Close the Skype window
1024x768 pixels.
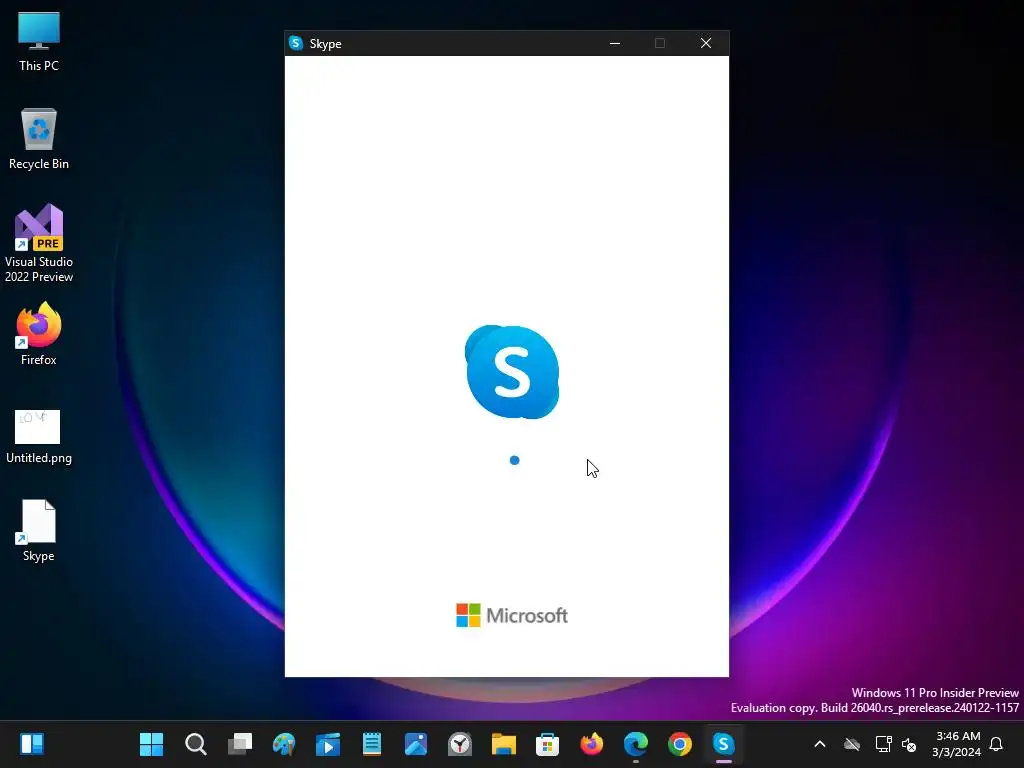click(x=706, y=43)
